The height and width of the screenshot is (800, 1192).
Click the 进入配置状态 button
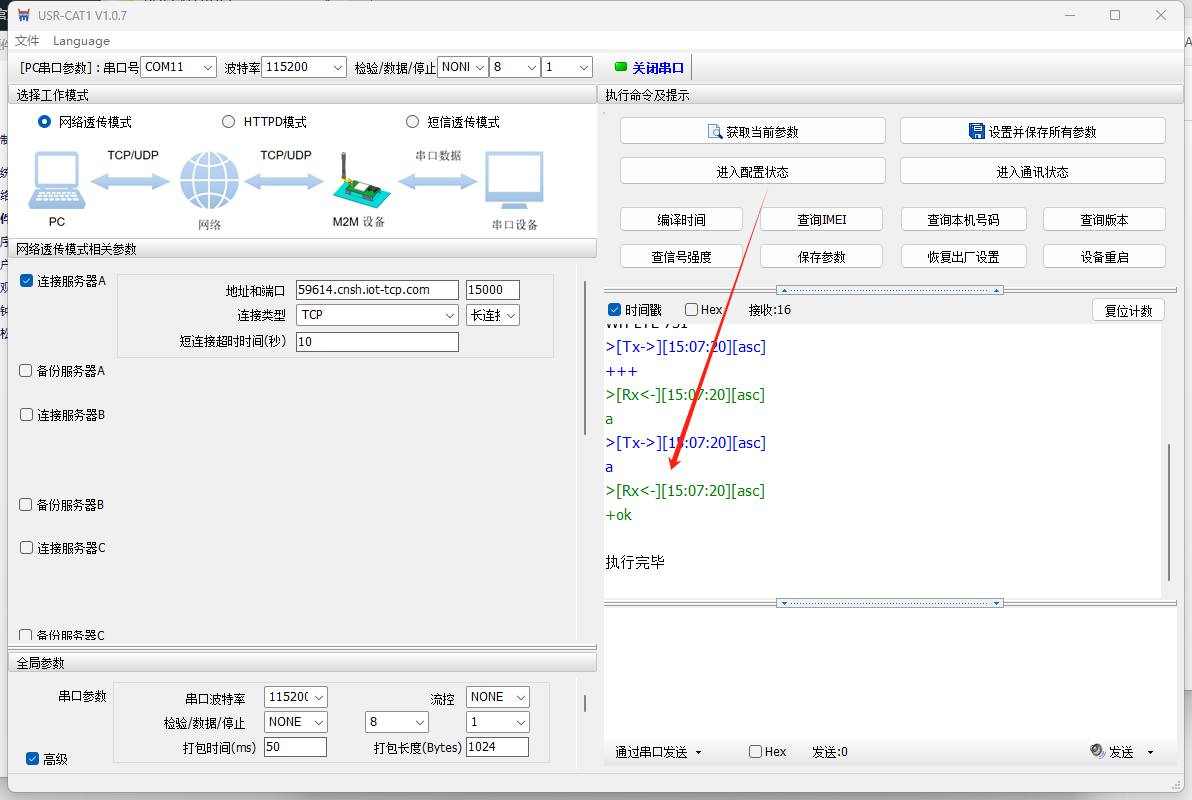tap(752, 171)
